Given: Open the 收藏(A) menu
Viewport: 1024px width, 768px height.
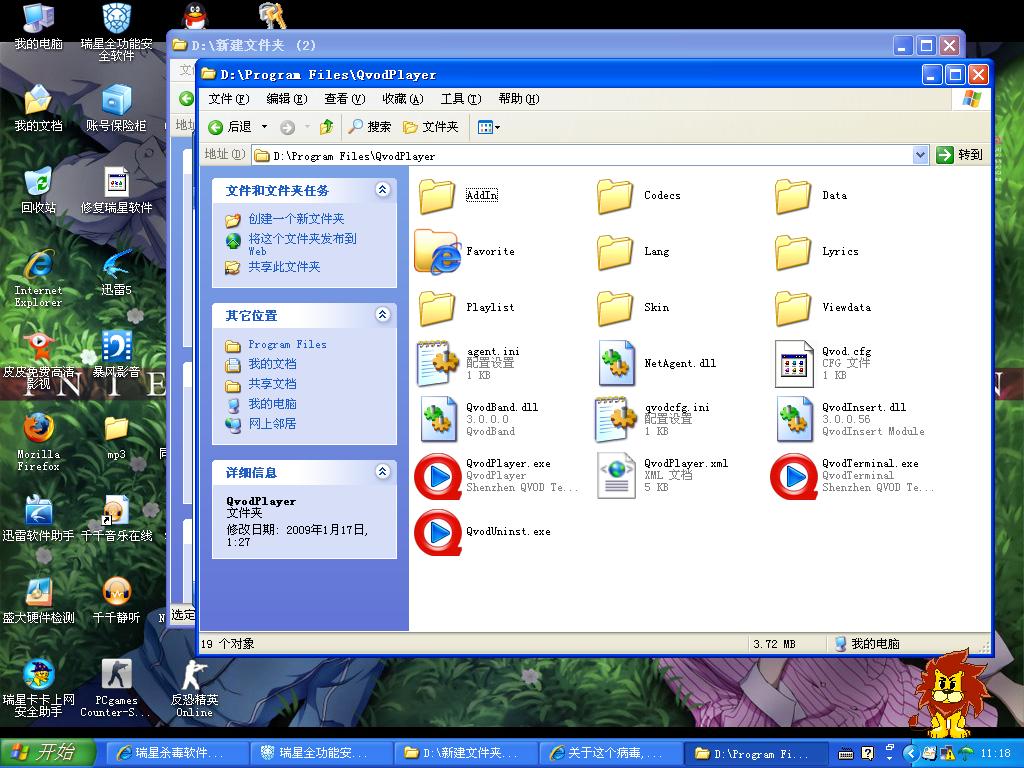Looking at the screenshot, I should (x=402, y=99).
